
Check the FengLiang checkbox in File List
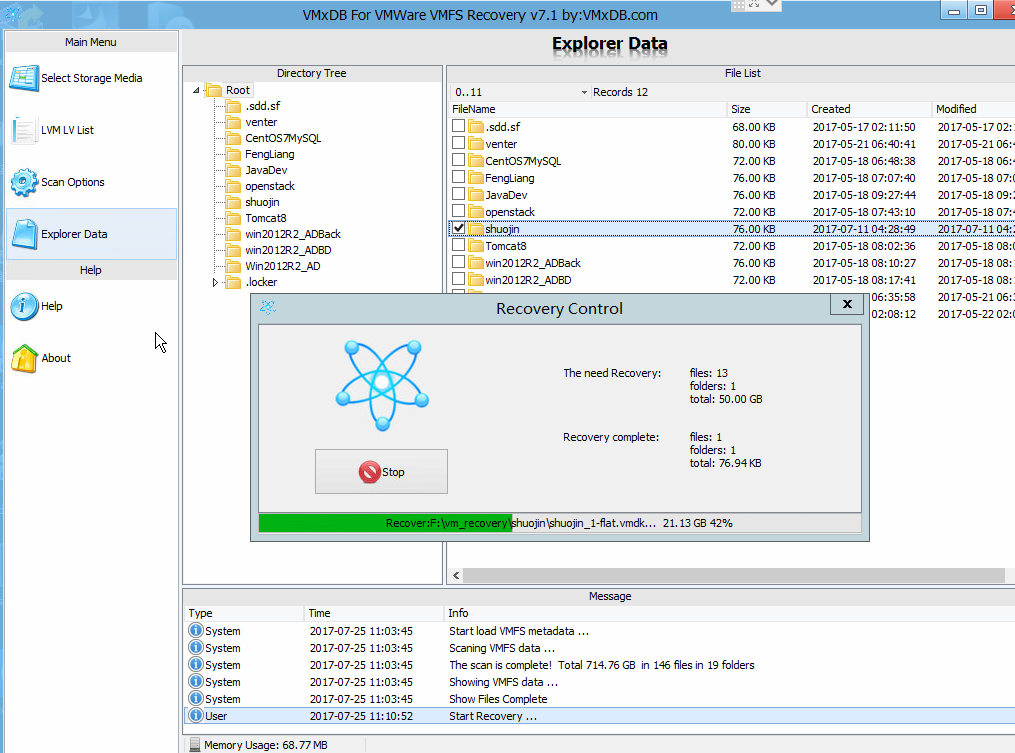(x=458, y=177)
